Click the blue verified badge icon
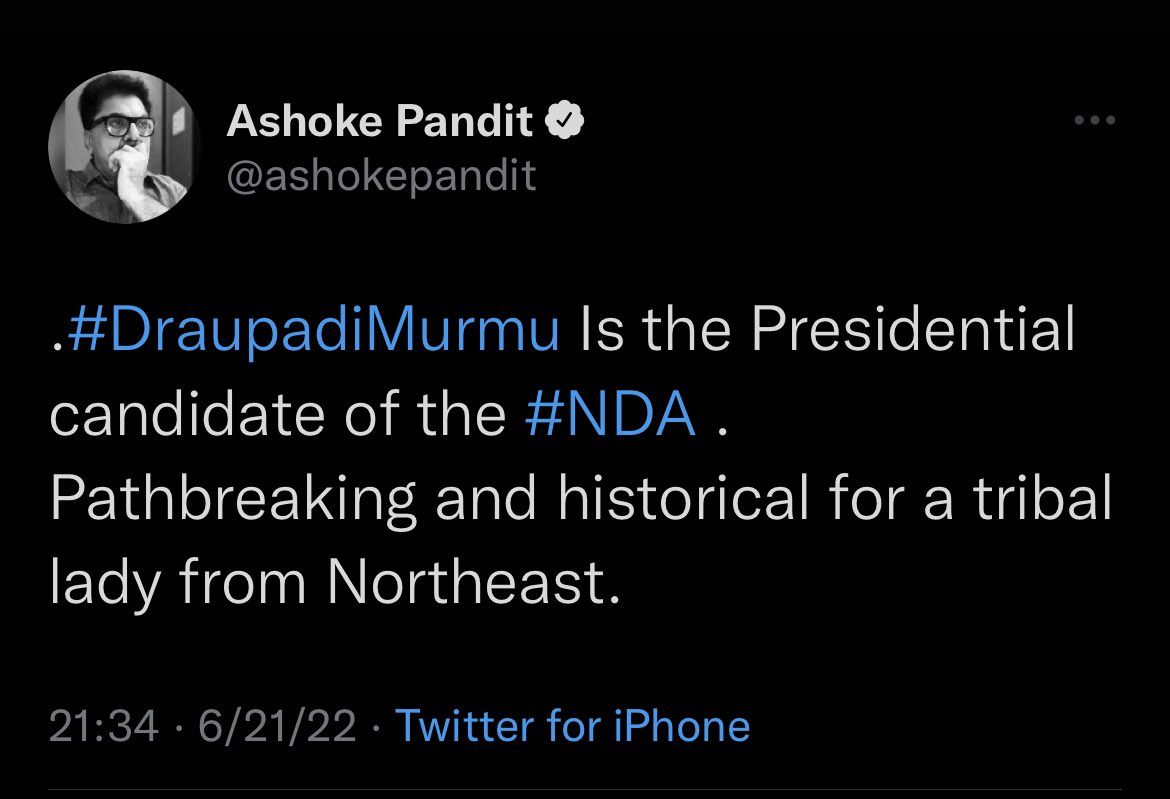Screen dimensions: 1170x799 pos(565,120)
